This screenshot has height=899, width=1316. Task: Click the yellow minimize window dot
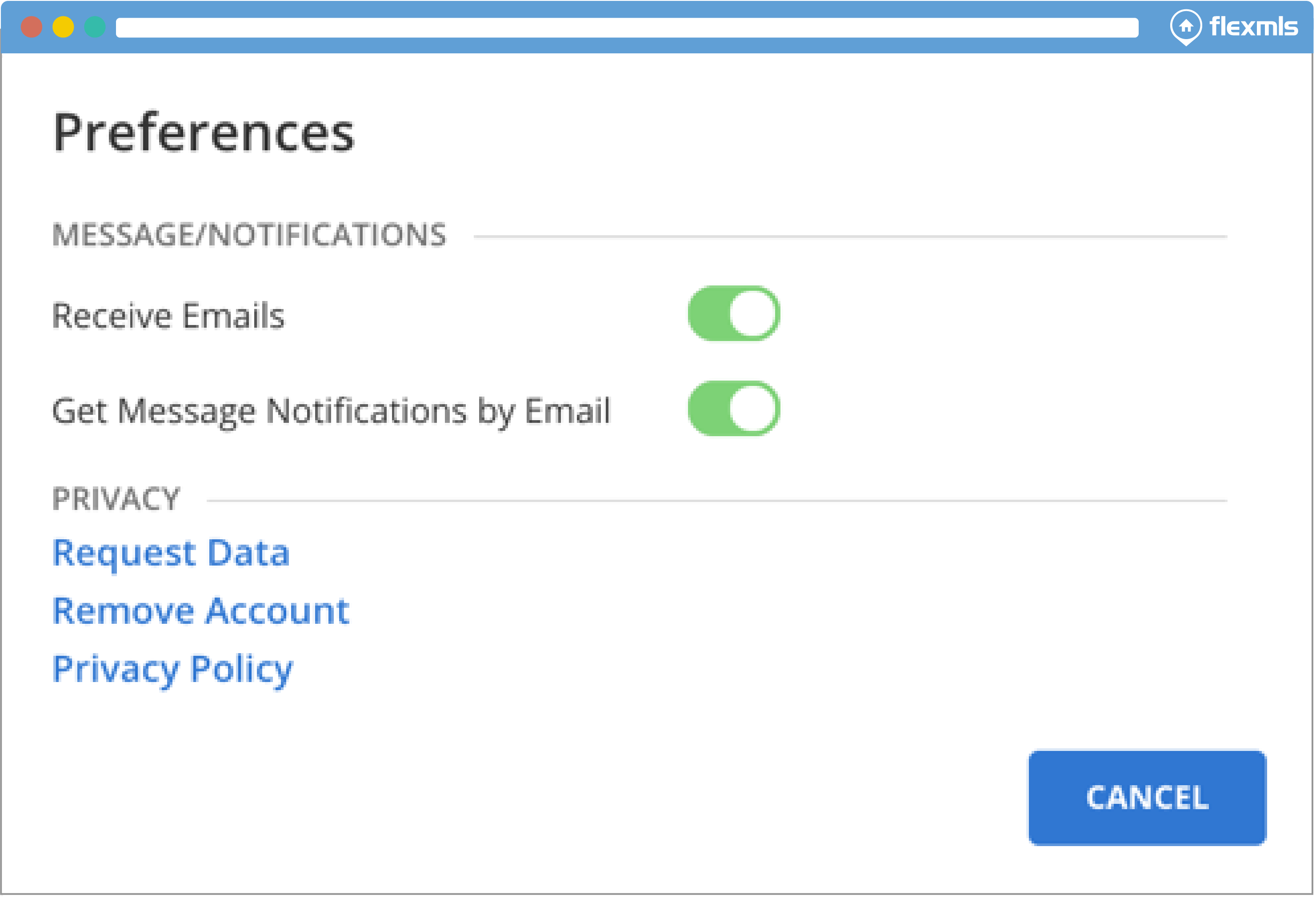(x=63, y=27)
